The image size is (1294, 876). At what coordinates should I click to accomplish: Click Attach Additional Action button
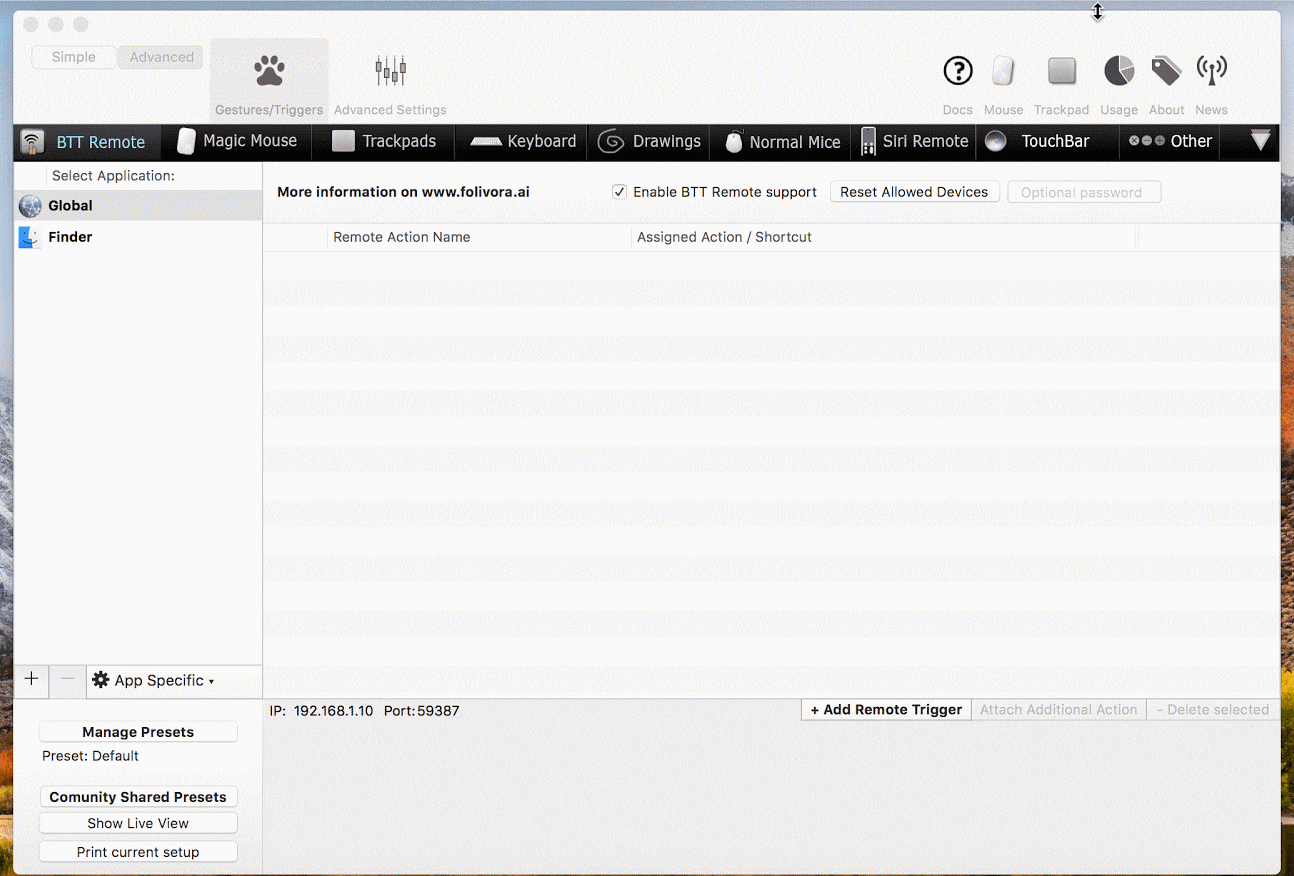pos(1058,710)
